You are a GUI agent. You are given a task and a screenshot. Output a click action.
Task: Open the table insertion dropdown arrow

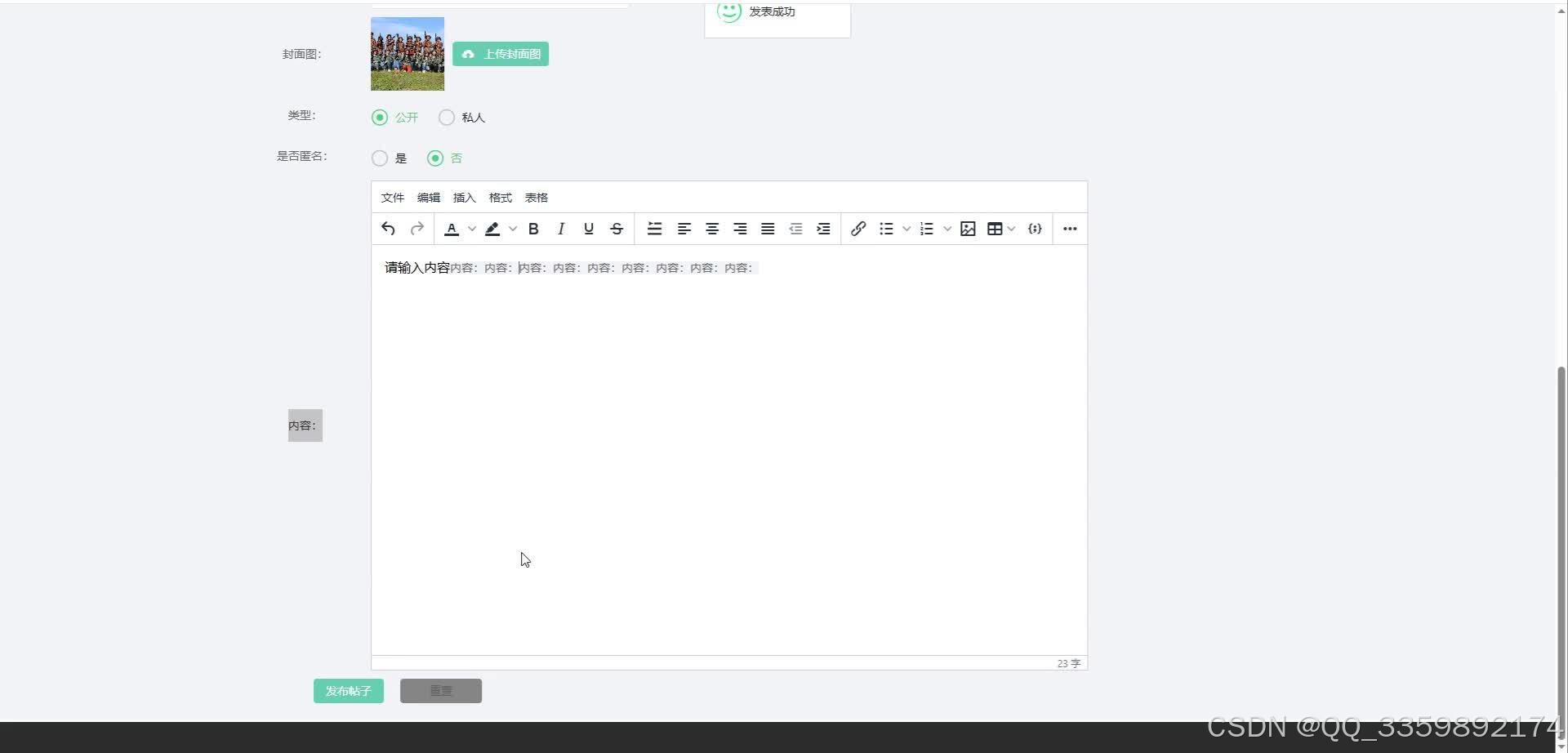[1011, 229]
